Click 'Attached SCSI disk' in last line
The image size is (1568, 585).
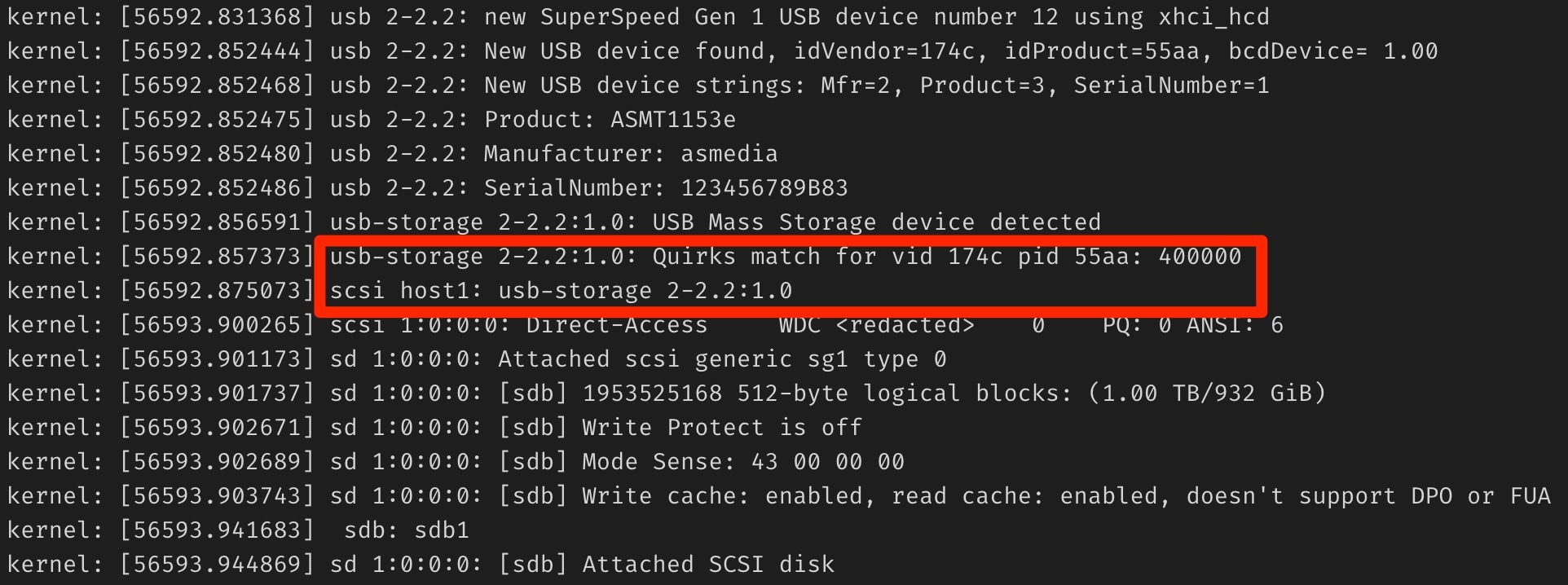[x=707, y=565]
